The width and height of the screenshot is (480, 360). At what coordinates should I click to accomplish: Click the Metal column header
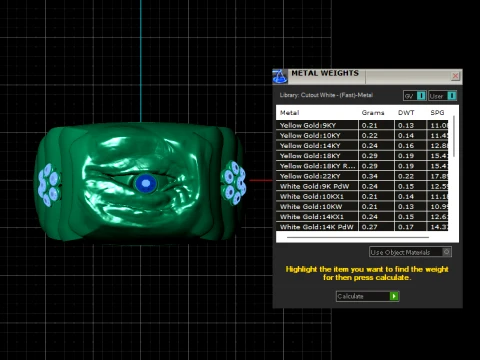[289, 113]
